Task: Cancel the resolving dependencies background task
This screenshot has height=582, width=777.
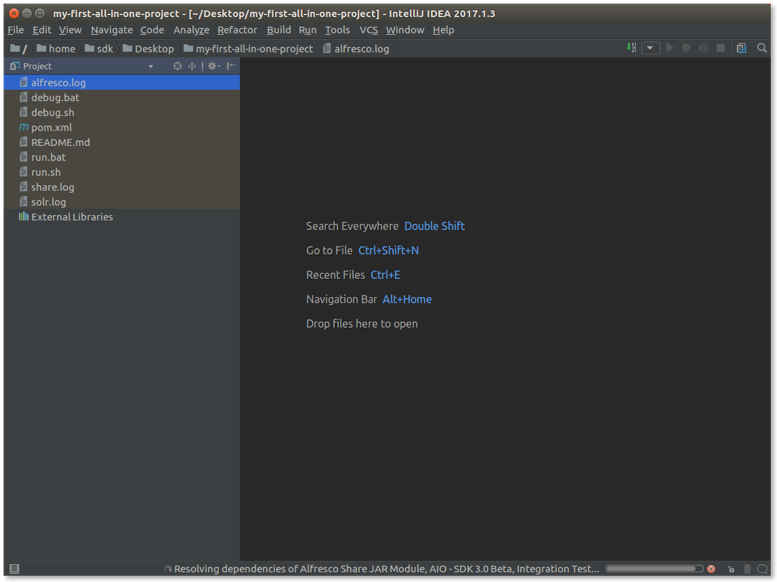Action: [711, 569]
